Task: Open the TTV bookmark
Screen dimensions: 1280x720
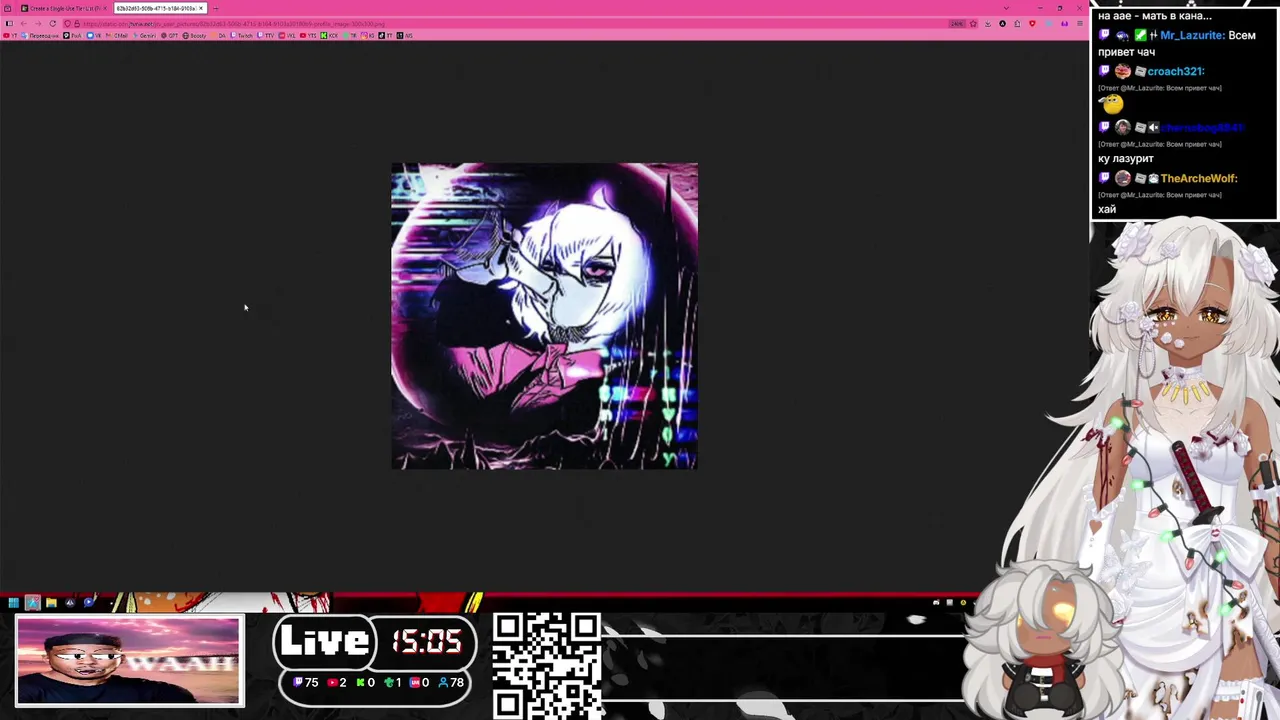Action: 266,36
